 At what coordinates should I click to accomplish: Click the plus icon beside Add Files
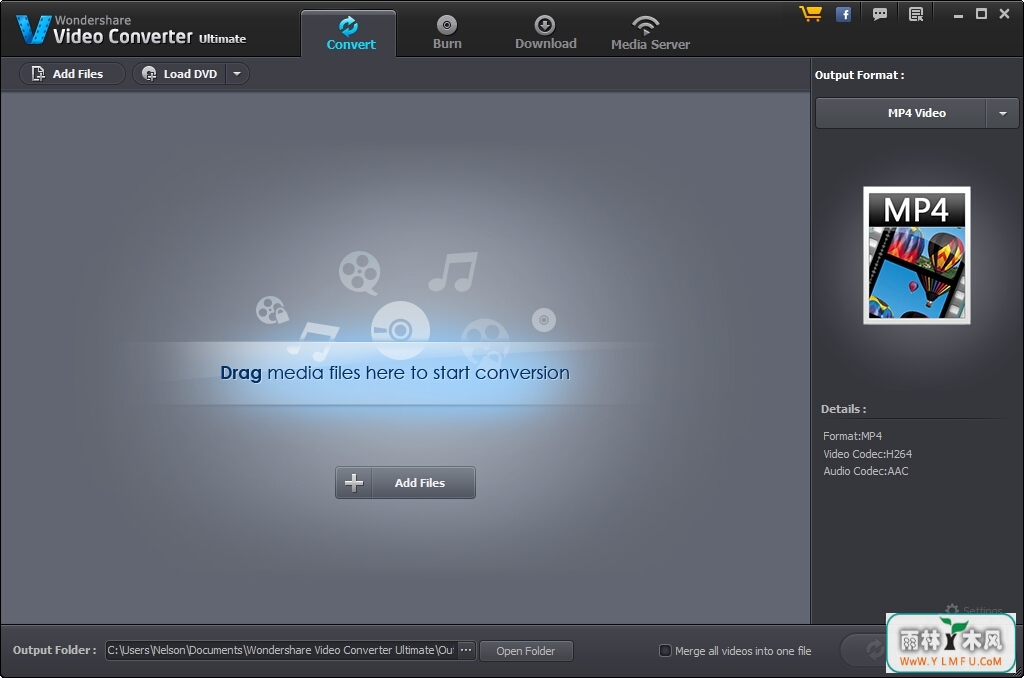pos(354,483)
